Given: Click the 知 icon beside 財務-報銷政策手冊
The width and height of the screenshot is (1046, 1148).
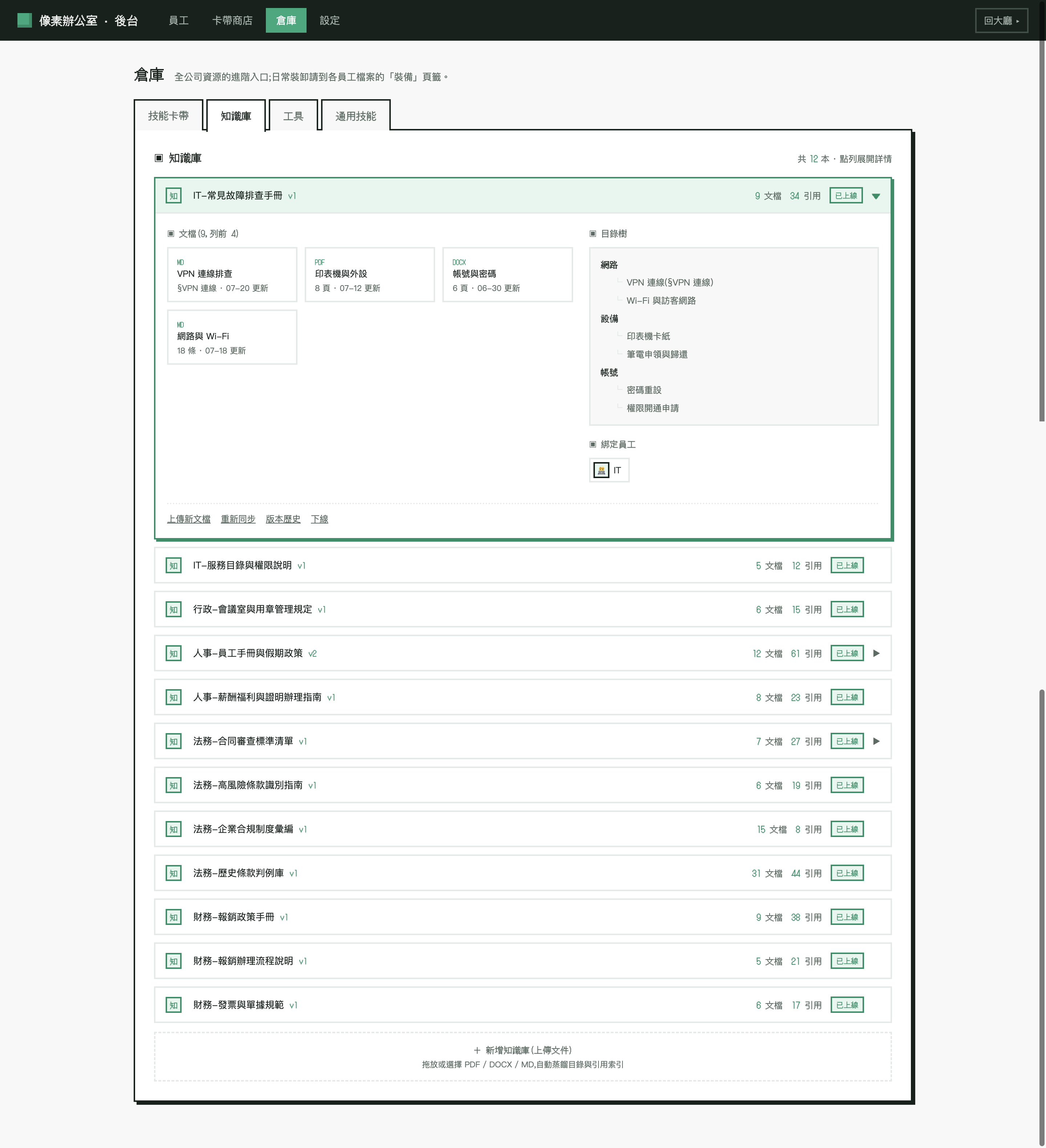Looking at the screenshot, I should [174, 917].
